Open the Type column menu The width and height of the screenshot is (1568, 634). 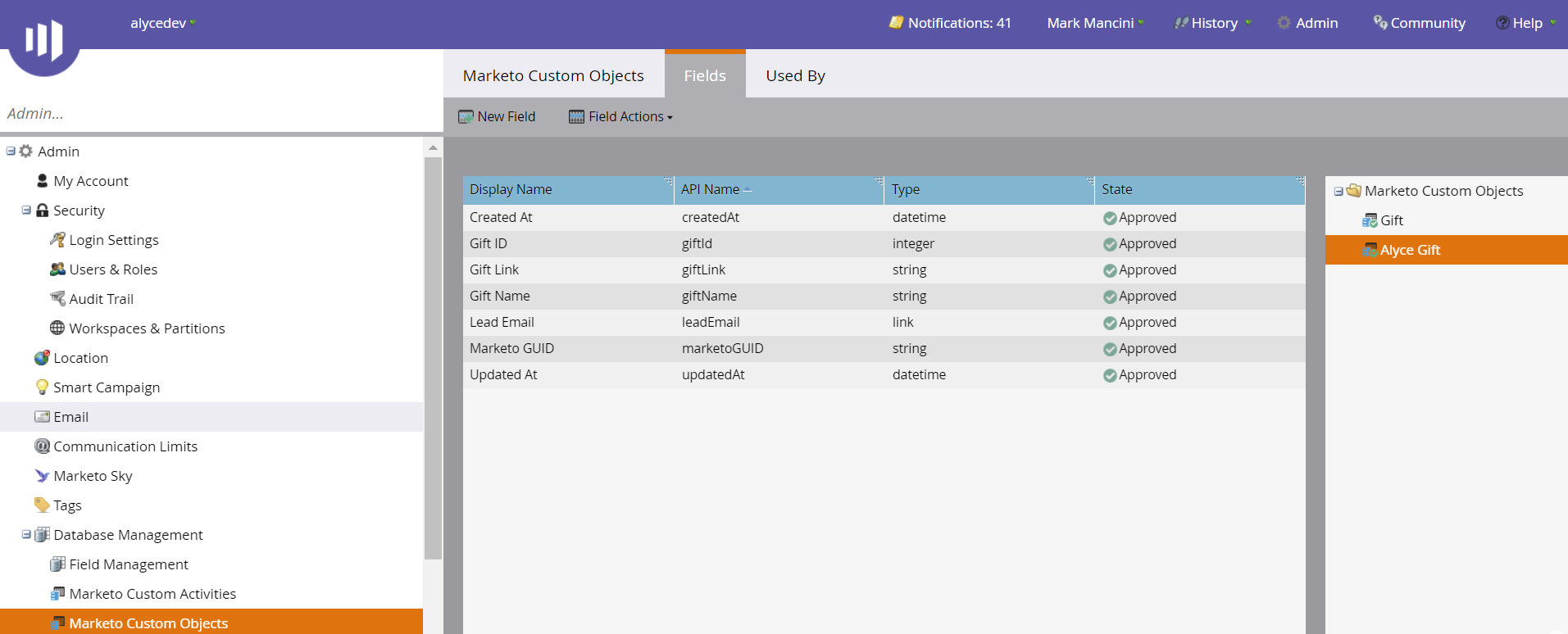point(1089,181)
